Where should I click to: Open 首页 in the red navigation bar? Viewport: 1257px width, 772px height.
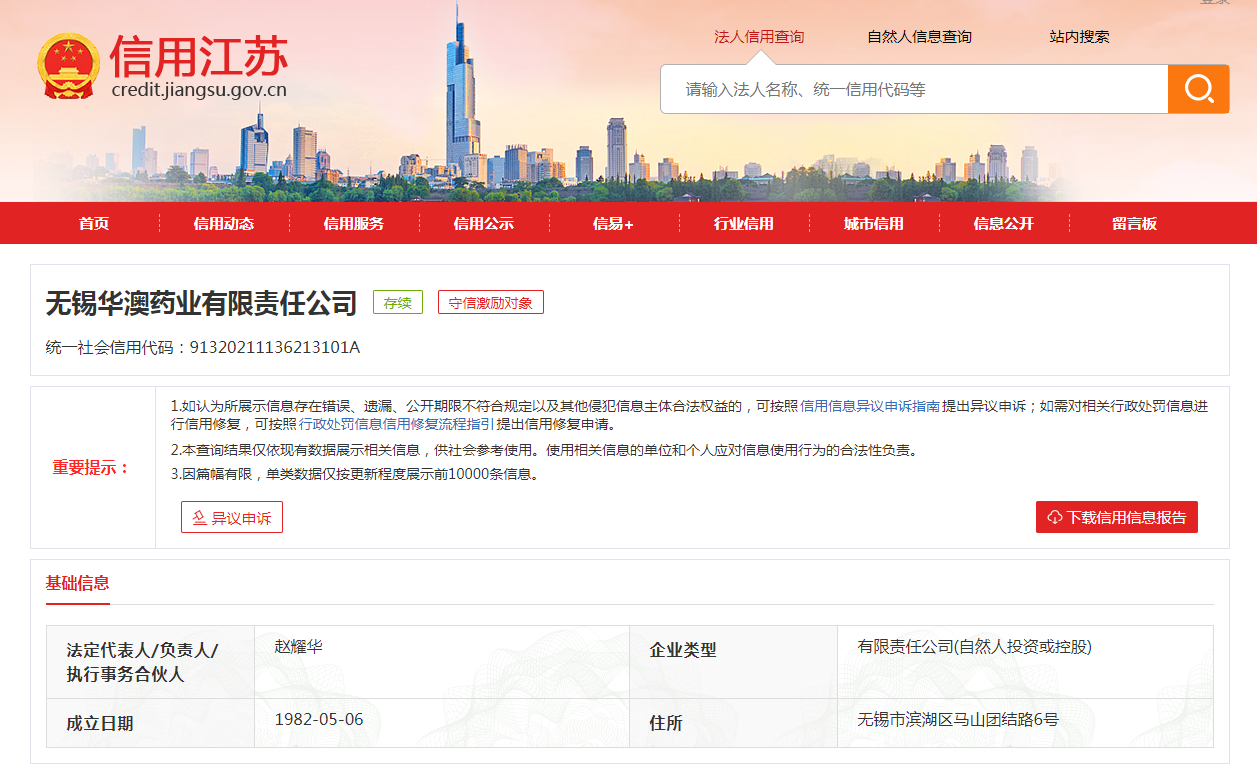tap(94, 223)
